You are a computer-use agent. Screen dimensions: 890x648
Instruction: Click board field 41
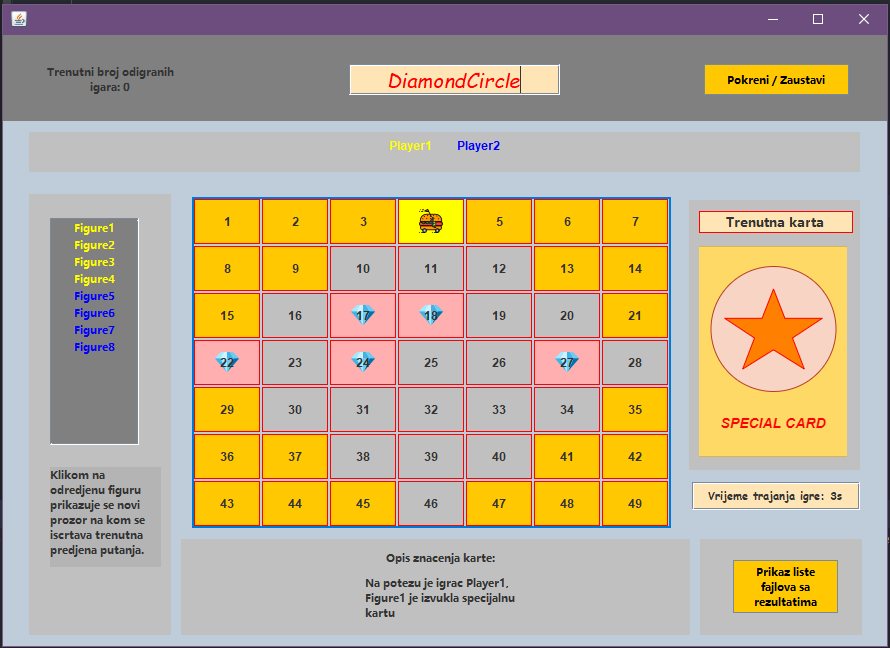pos(566,457)
